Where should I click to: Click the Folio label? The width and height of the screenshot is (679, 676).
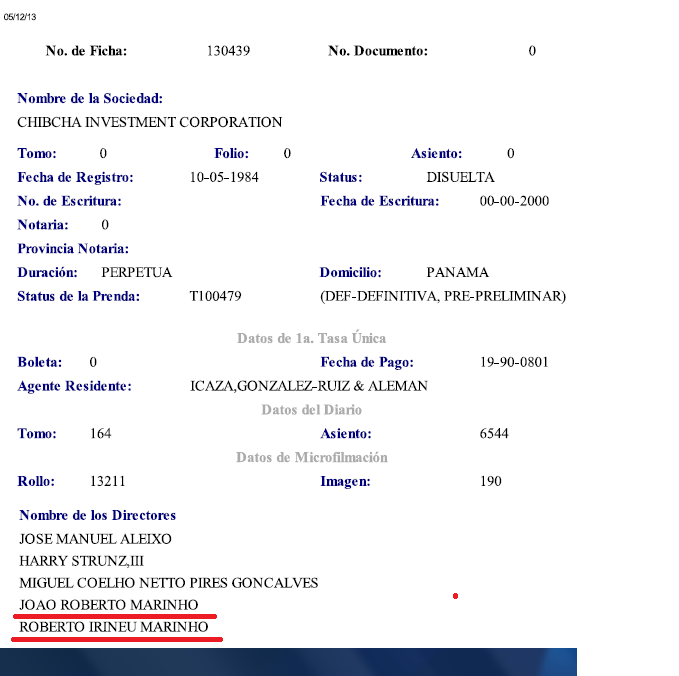click(232, 153)
